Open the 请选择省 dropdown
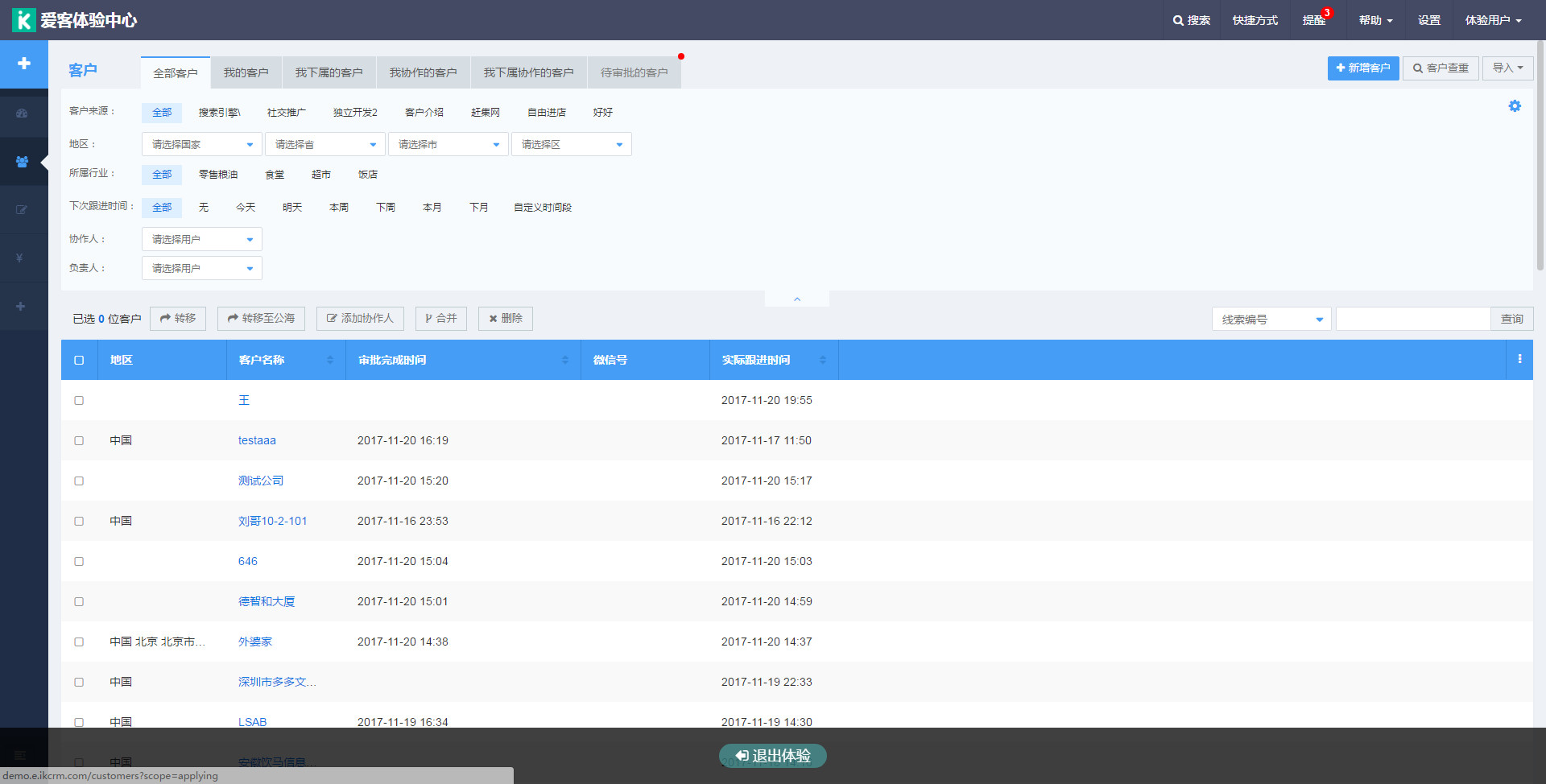 point(325,145)
